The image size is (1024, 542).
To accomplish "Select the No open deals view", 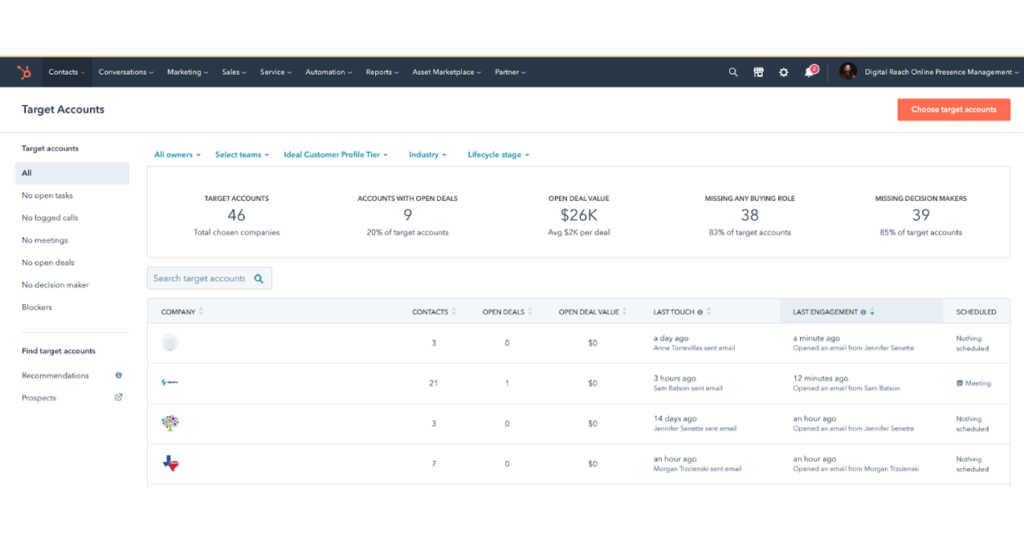I will pyautogui.click(x=48, y=263).
